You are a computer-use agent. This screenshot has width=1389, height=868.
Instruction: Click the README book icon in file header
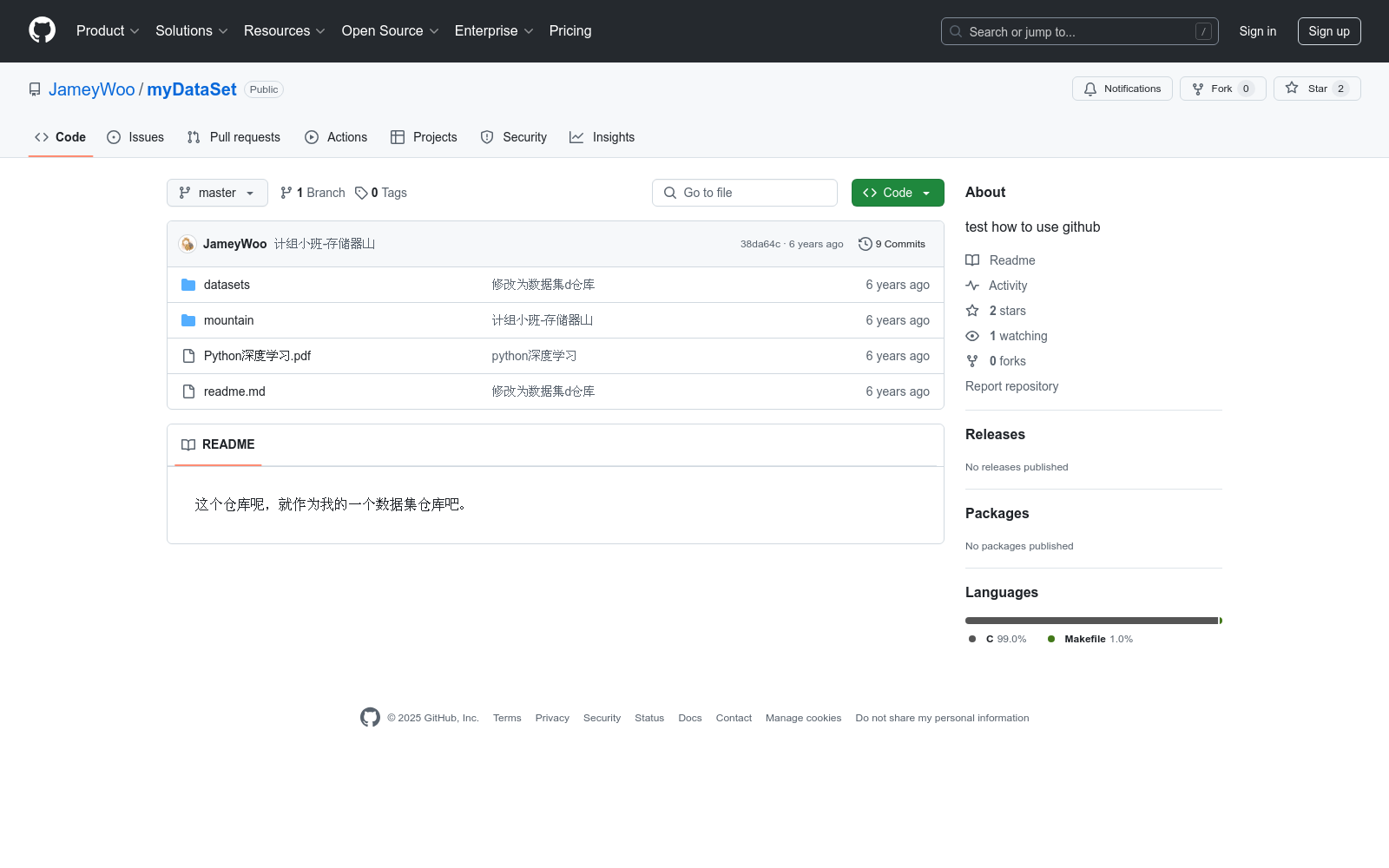point(188,444)
